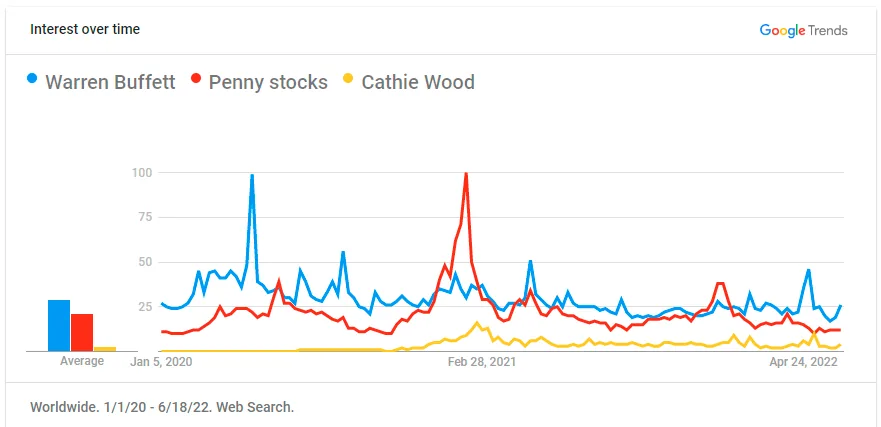The height and width of the screenshot is (427, 881).
Task: Click the Average label under bars
Action: click(82, 361)
